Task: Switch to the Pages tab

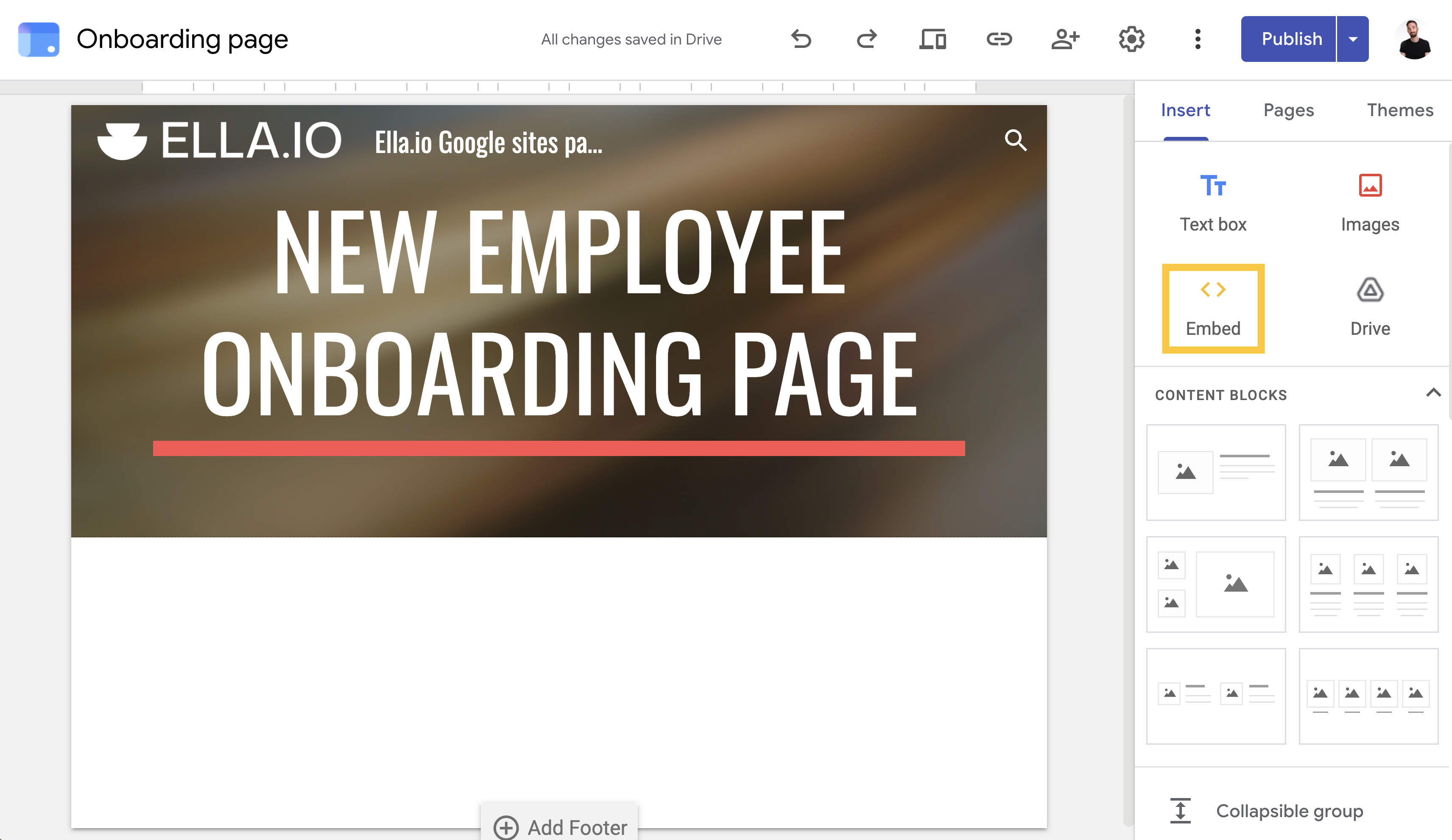Action: click(1288, 110)
